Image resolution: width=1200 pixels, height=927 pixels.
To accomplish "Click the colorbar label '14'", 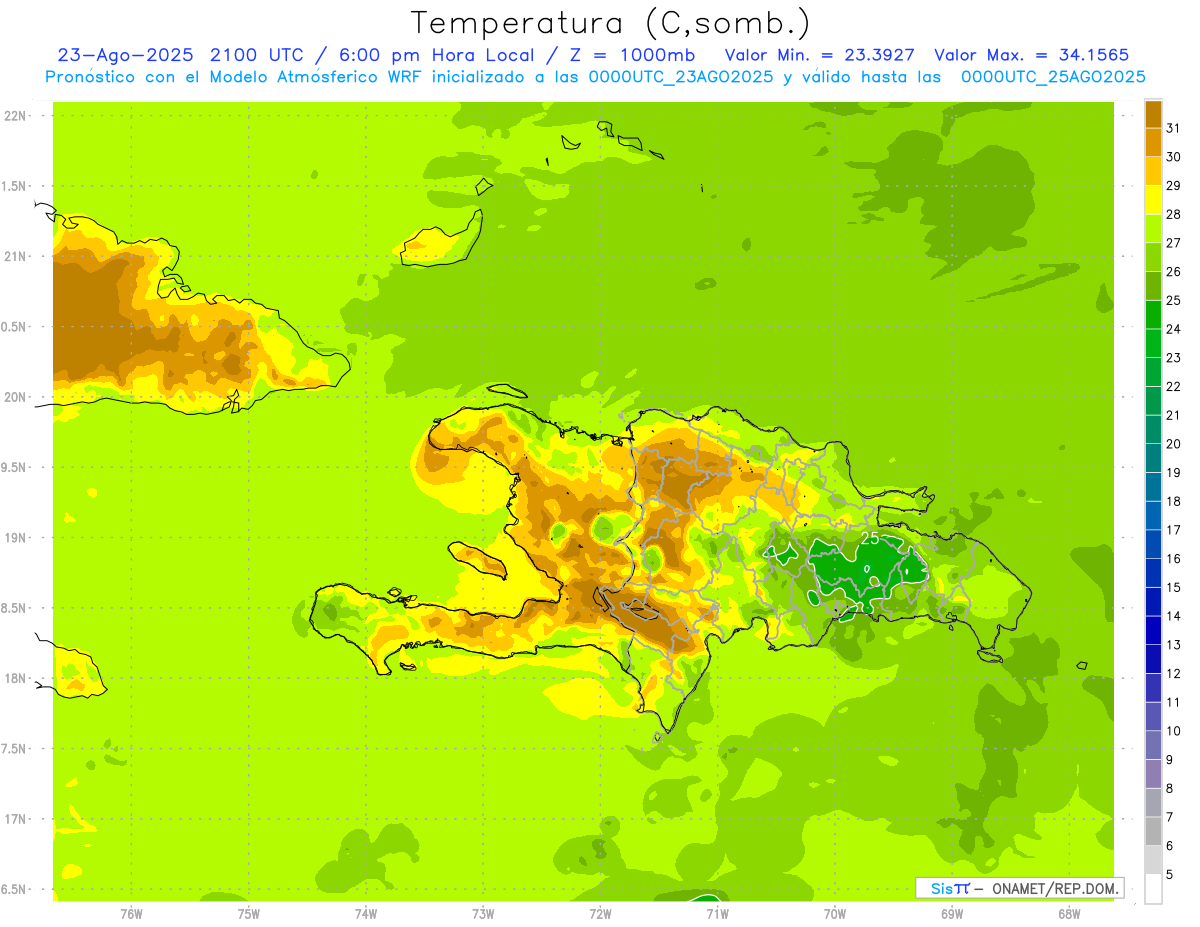I will [1173, 616].
